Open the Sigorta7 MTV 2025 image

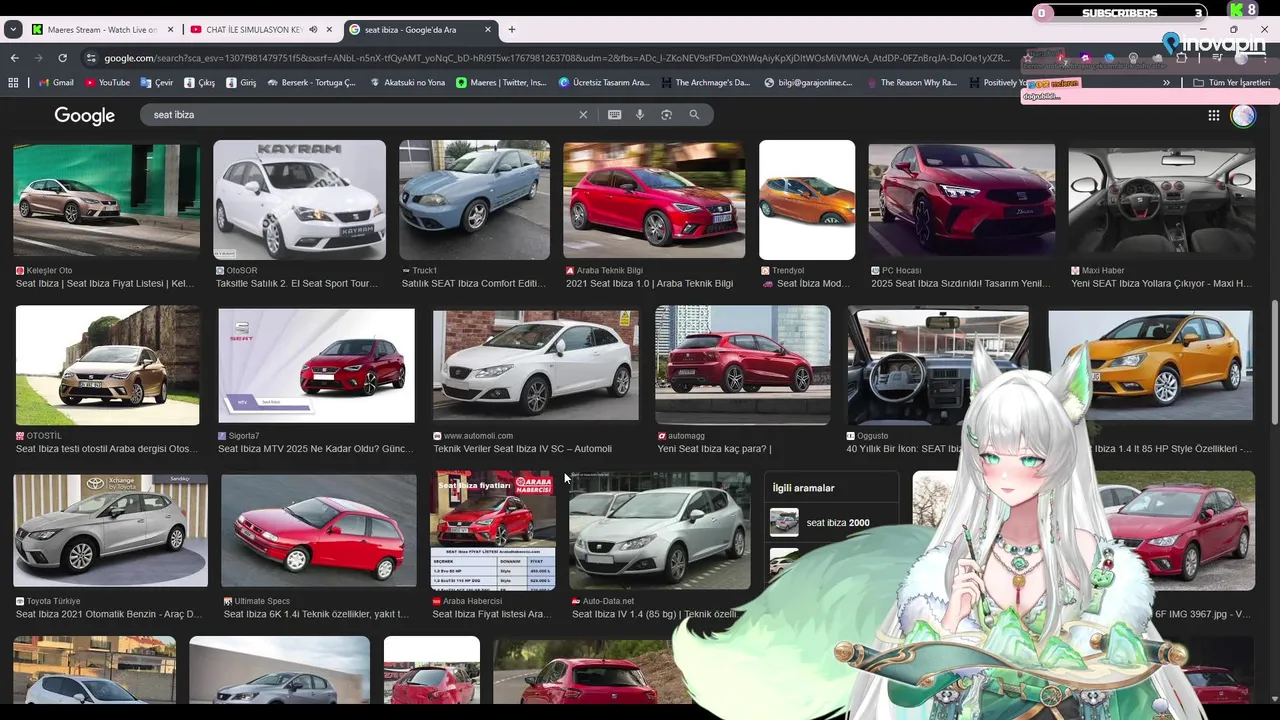click(x=316, y=365)
